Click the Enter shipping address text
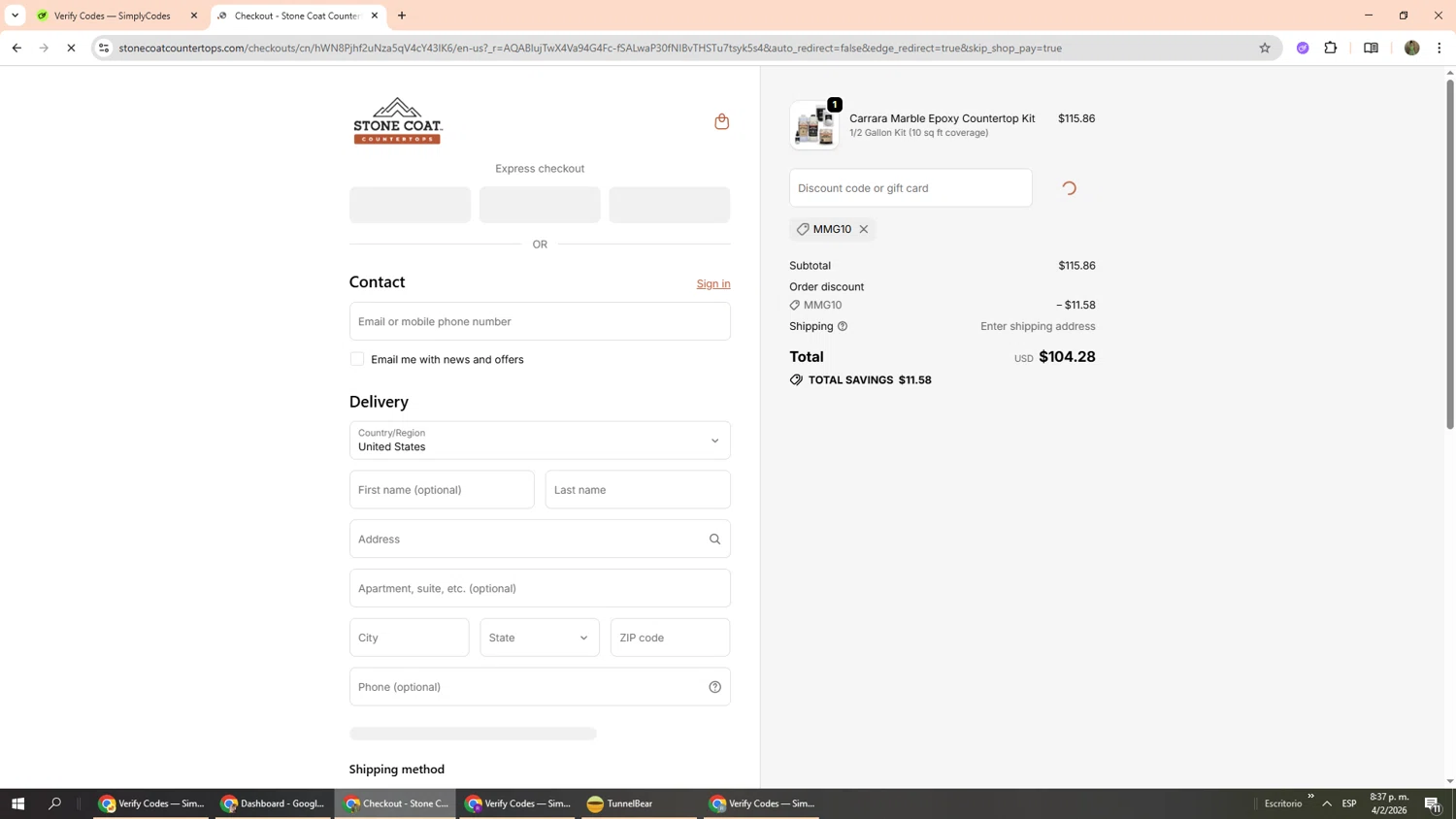This screenshot has height=819, width=1456. click(1038, 326)
